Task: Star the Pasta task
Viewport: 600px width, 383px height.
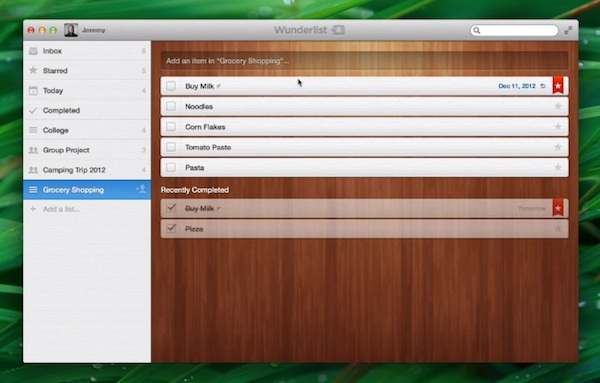Action: point(558,167)
